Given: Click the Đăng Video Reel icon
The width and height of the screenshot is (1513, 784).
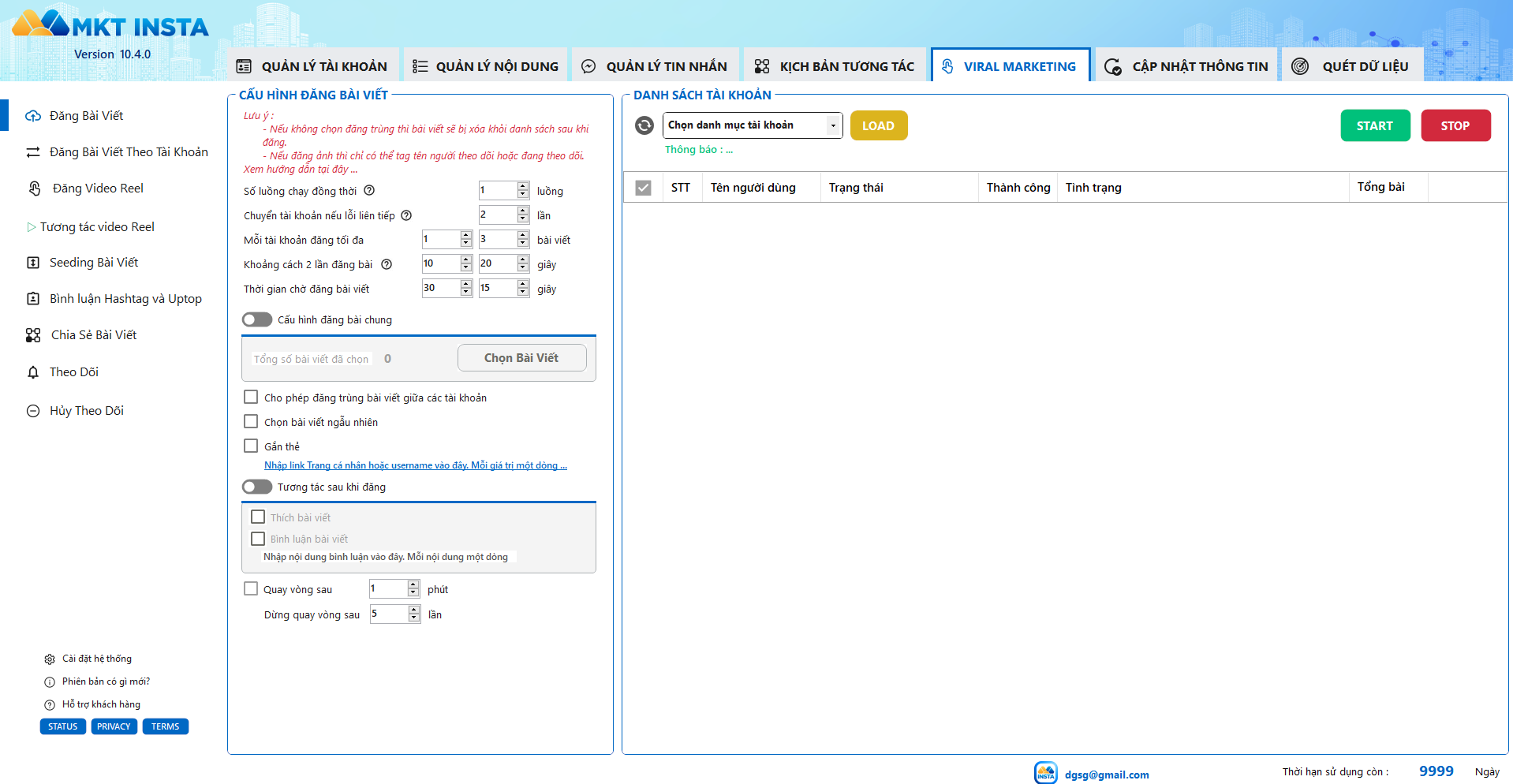Looking at the screenshot, I should (35, 189).
